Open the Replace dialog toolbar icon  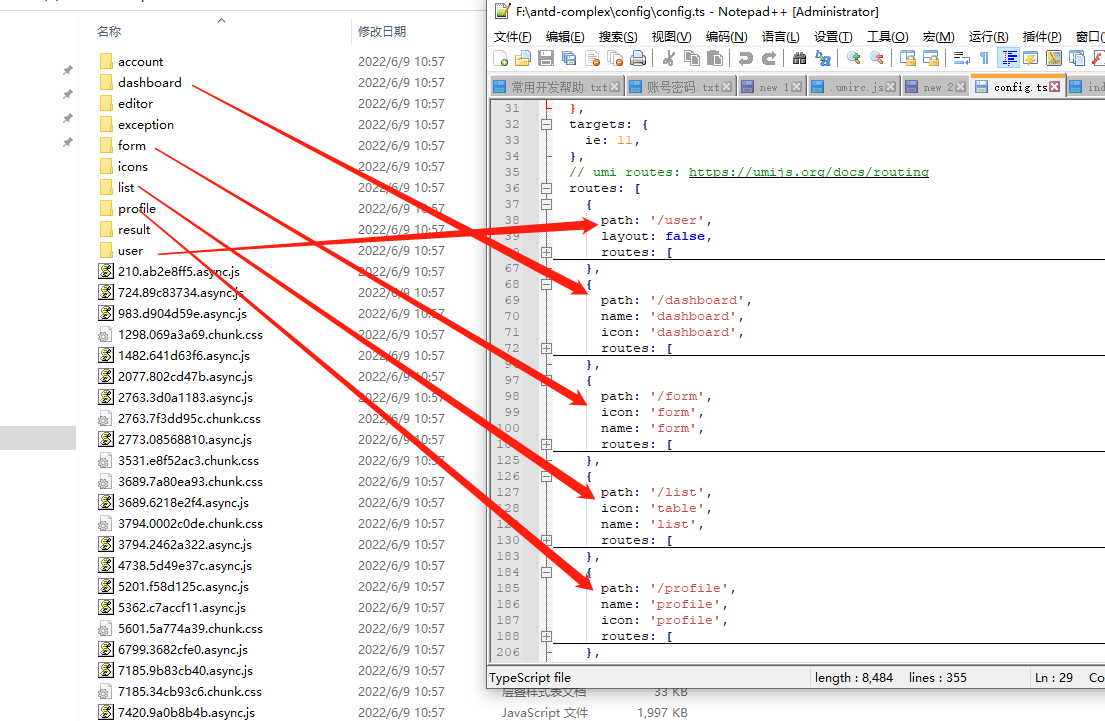(822, 58)
